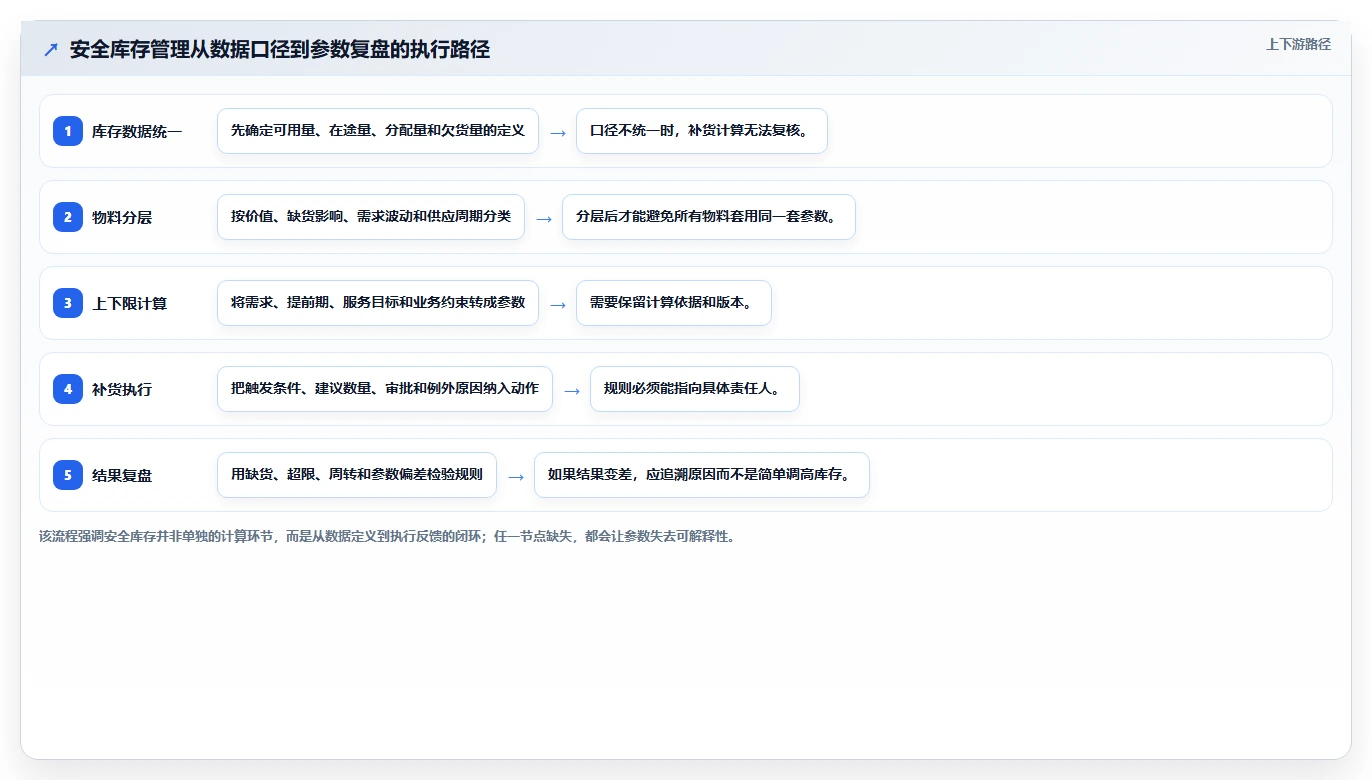Screen dimensions: 1372x780
Task: Click the arrow in the 补货执行 row
Action: [572, 390]
